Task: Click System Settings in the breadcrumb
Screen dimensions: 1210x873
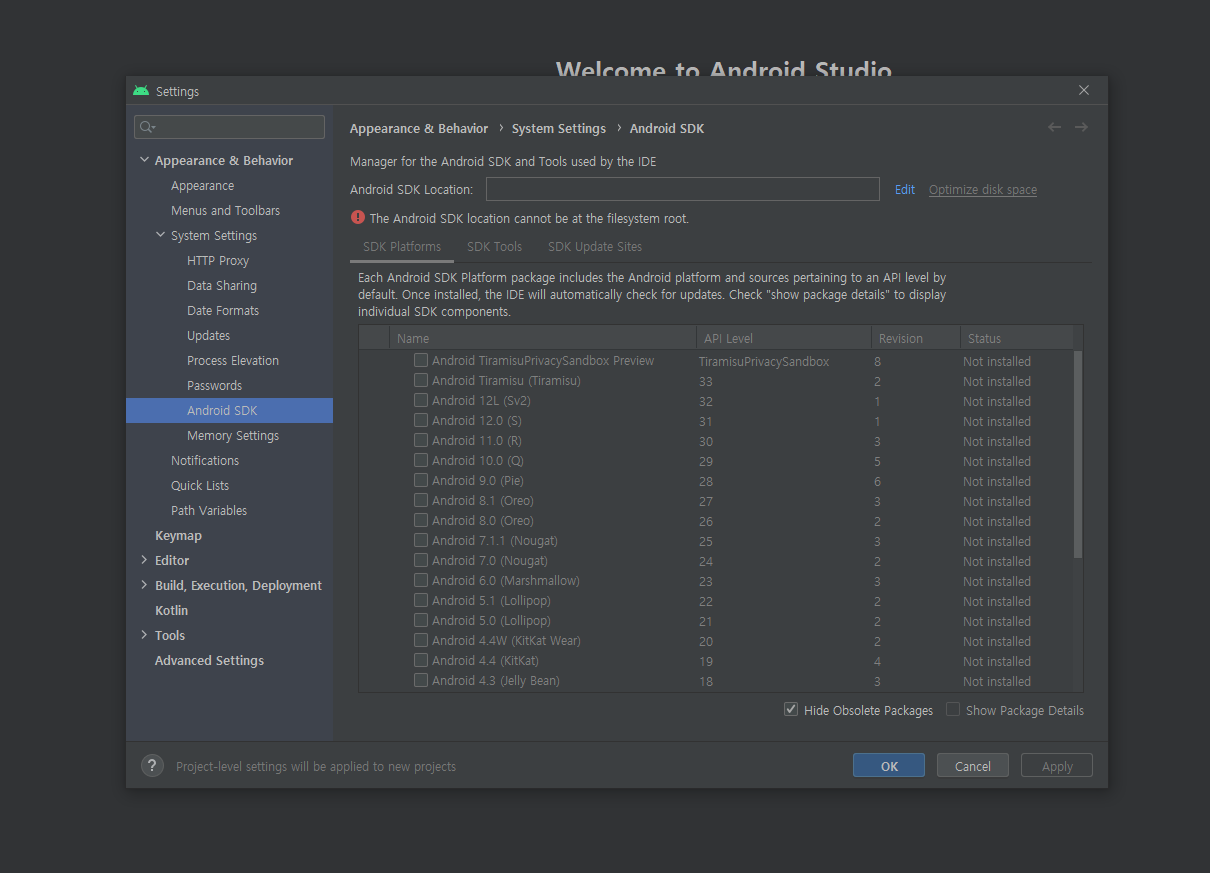Action: point(559,128)
